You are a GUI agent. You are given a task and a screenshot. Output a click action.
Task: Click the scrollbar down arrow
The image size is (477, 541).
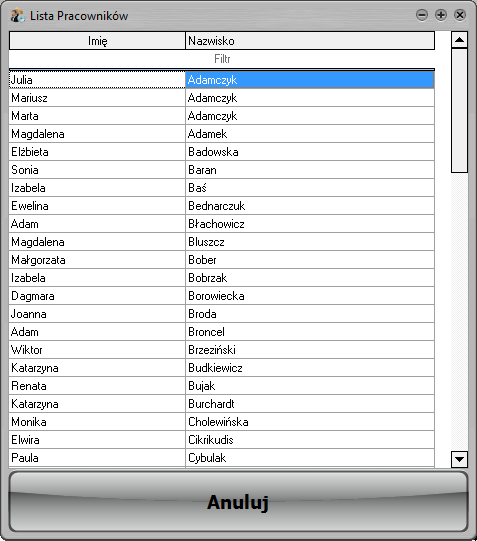click(459, 459)
